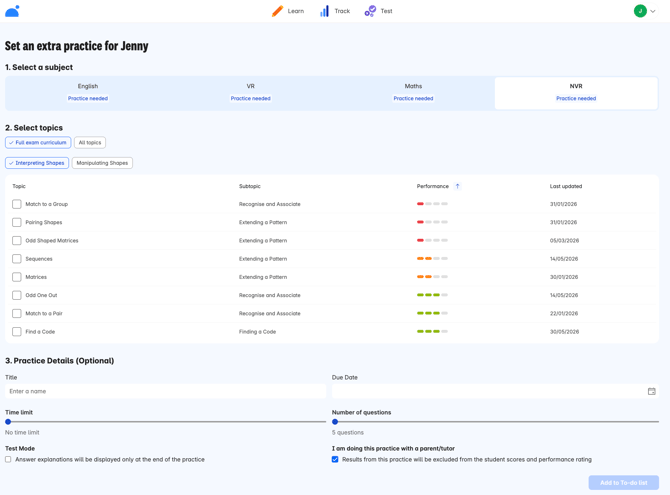Click the Add to To-do list button

[623, 483]
